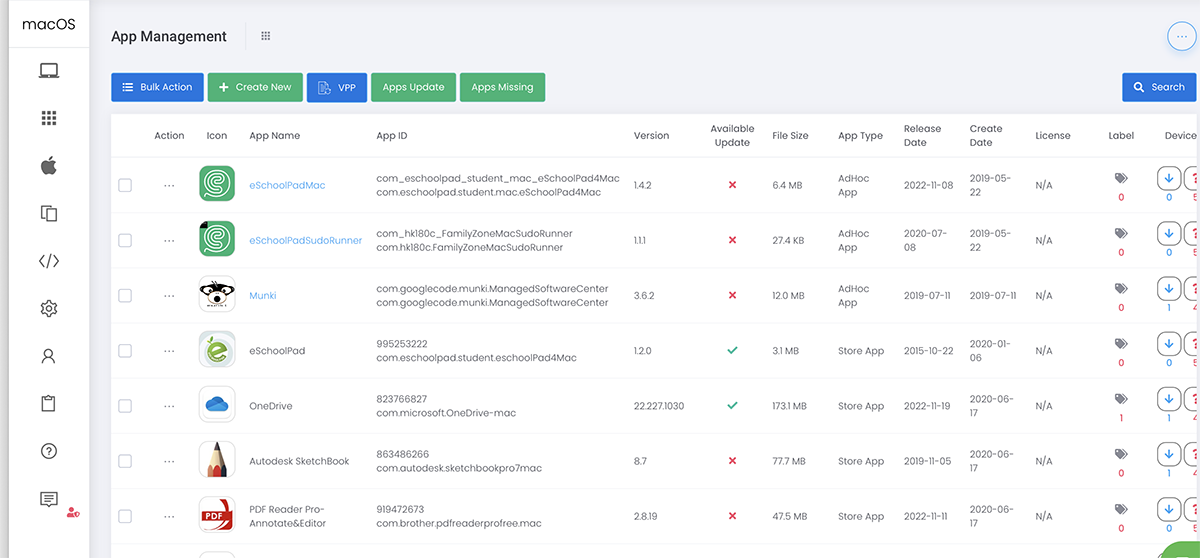Open the code brackets sidebar icon
1200x558 pixels.
click(x=49, y=261)
